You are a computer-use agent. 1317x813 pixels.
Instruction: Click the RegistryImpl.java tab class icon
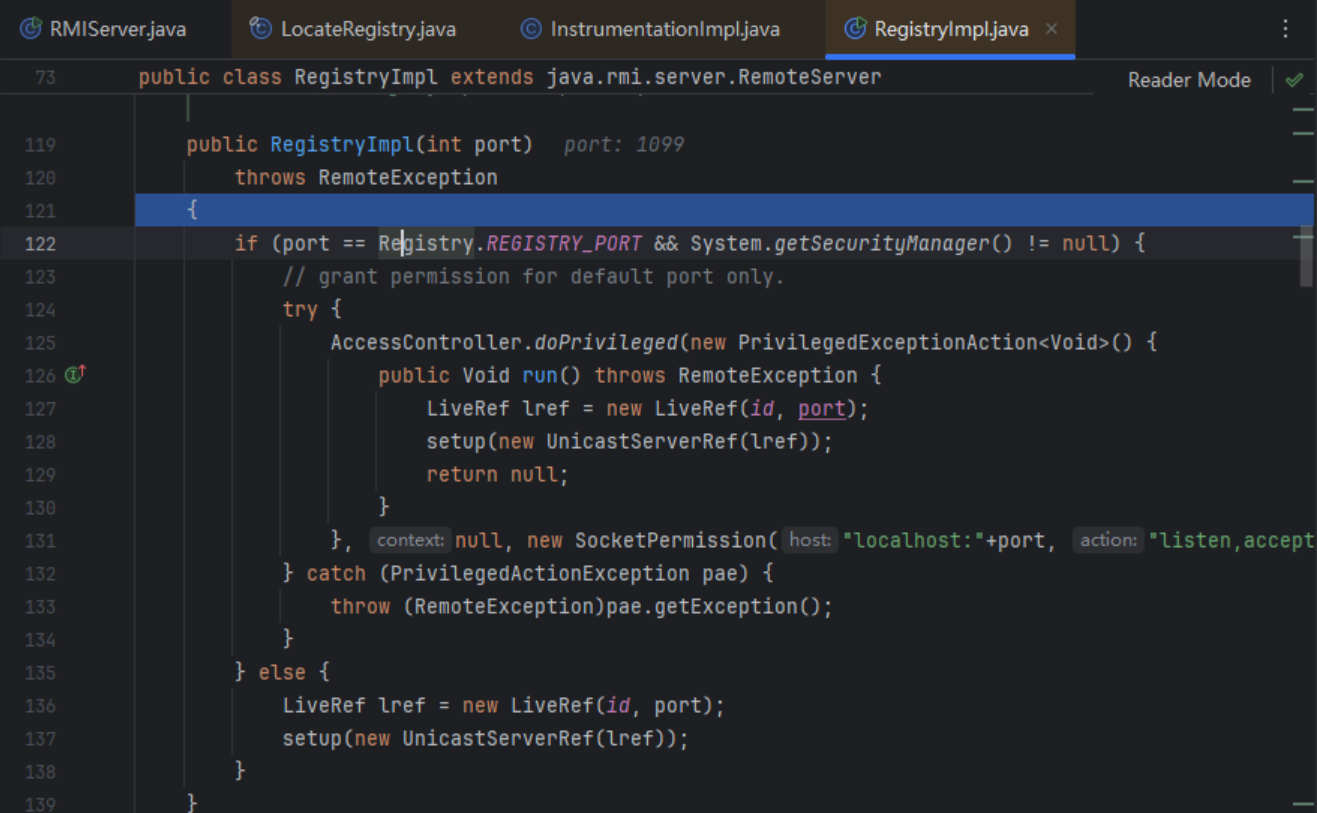(855, 29)
